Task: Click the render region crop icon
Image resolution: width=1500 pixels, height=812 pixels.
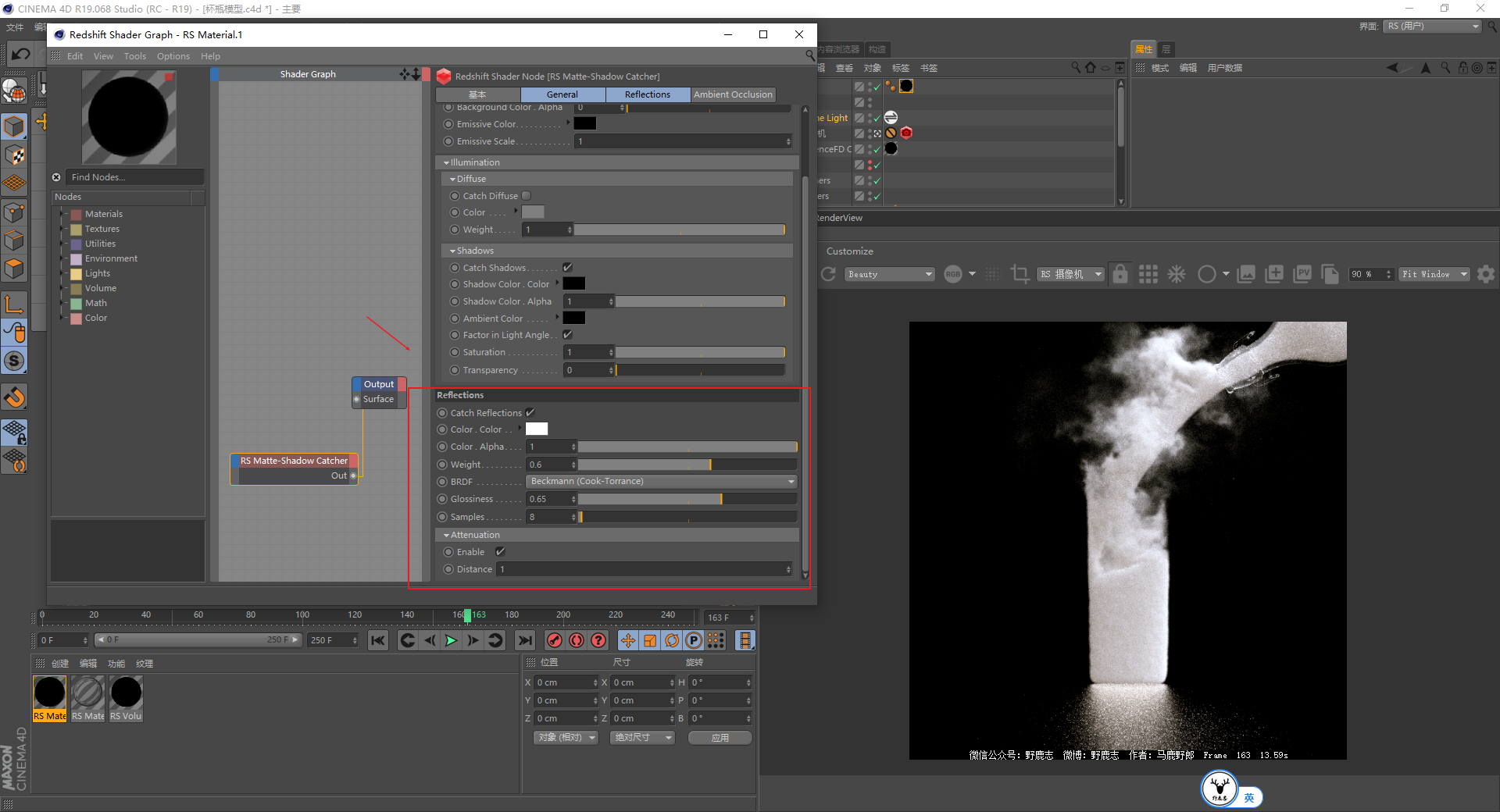Action: [1020, 274]
